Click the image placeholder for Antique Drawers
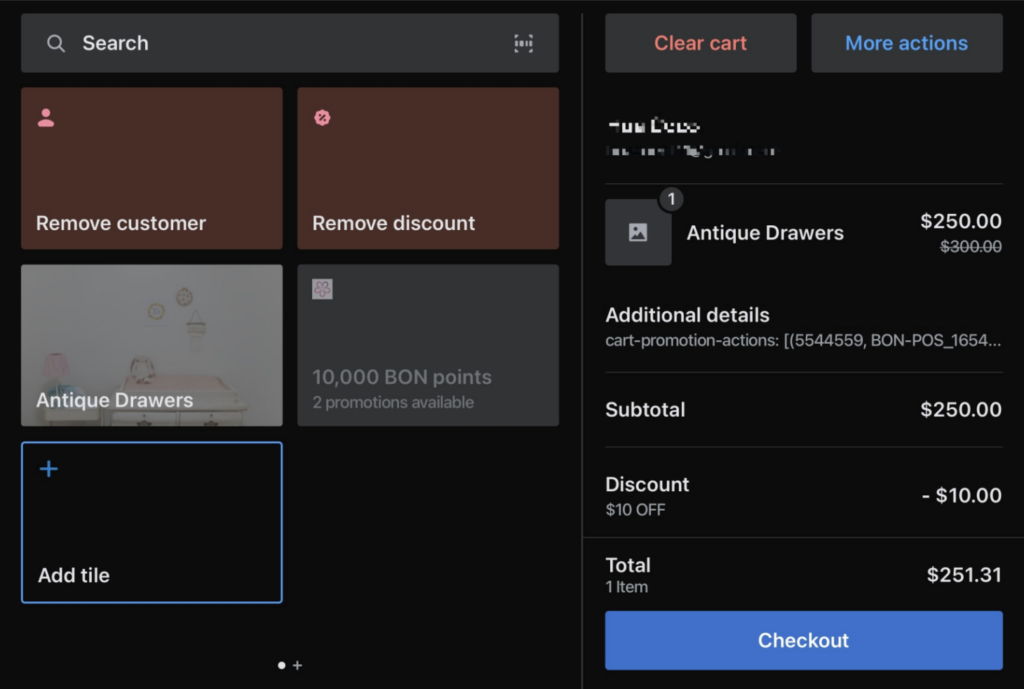The height and width of the screenshot is (689, 1024). [x=638, y=233]
